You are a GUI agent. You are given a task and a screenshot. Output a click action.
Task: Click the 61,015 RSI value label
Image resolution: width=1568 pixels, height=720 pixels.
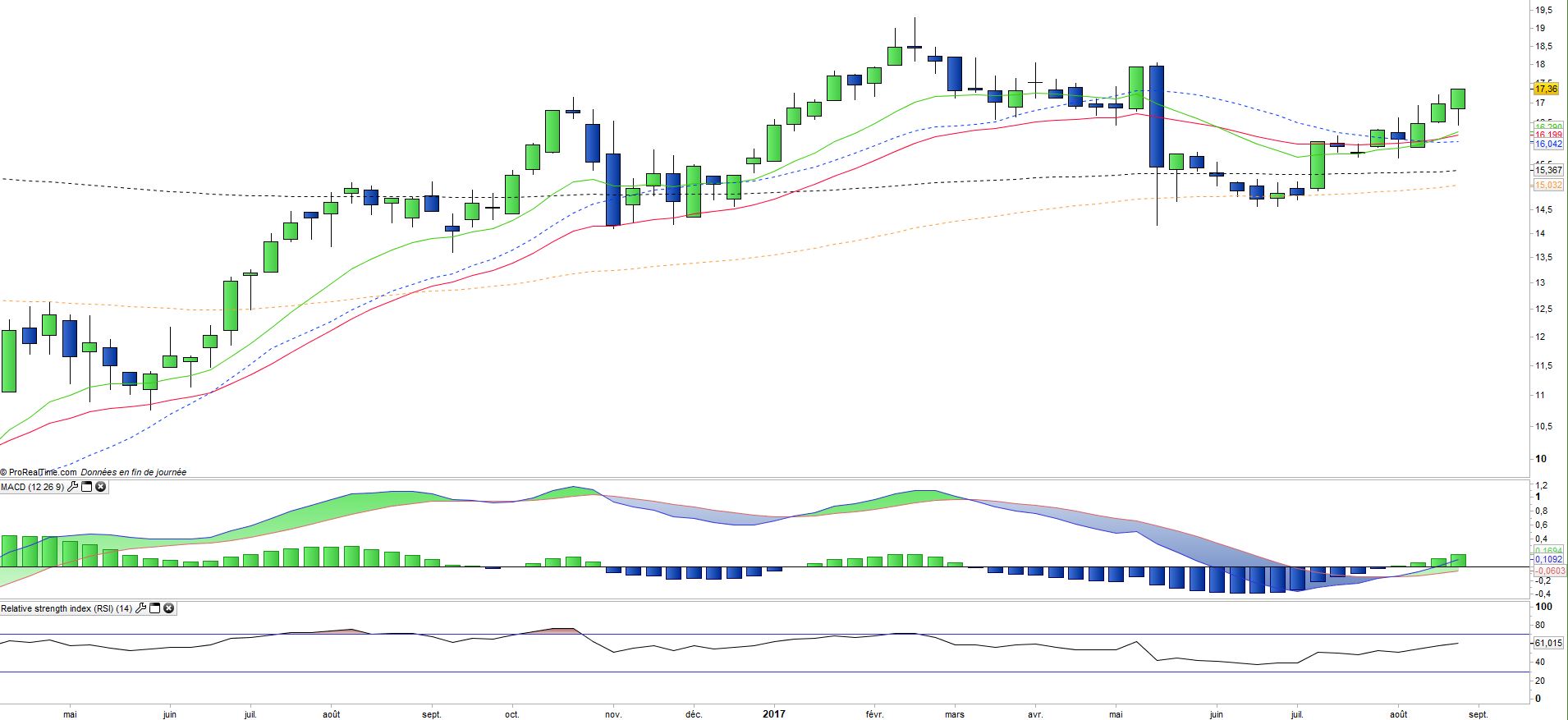1547,643
